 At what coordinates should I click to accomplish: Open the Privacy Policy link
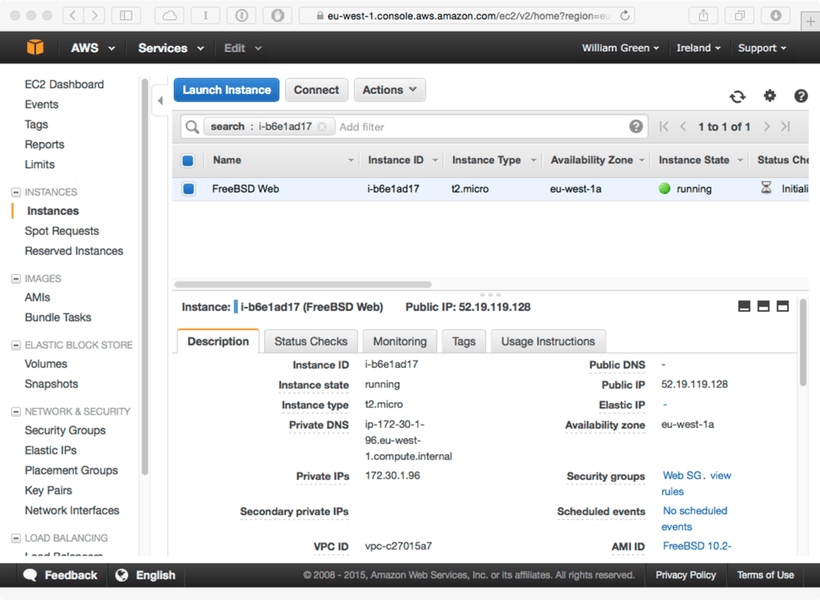(x=686, y=575)
